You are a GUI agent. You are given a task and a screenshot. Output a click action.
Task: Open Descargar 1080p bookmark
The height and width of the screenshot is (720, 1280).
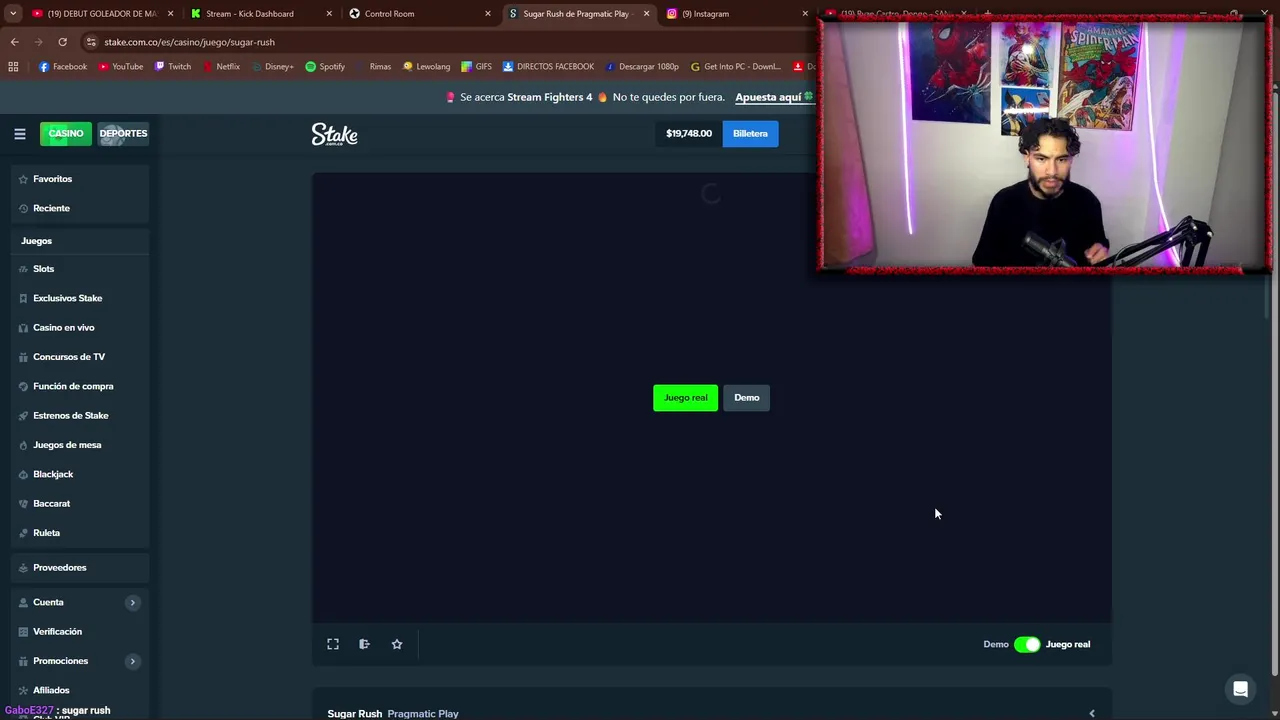641,66
